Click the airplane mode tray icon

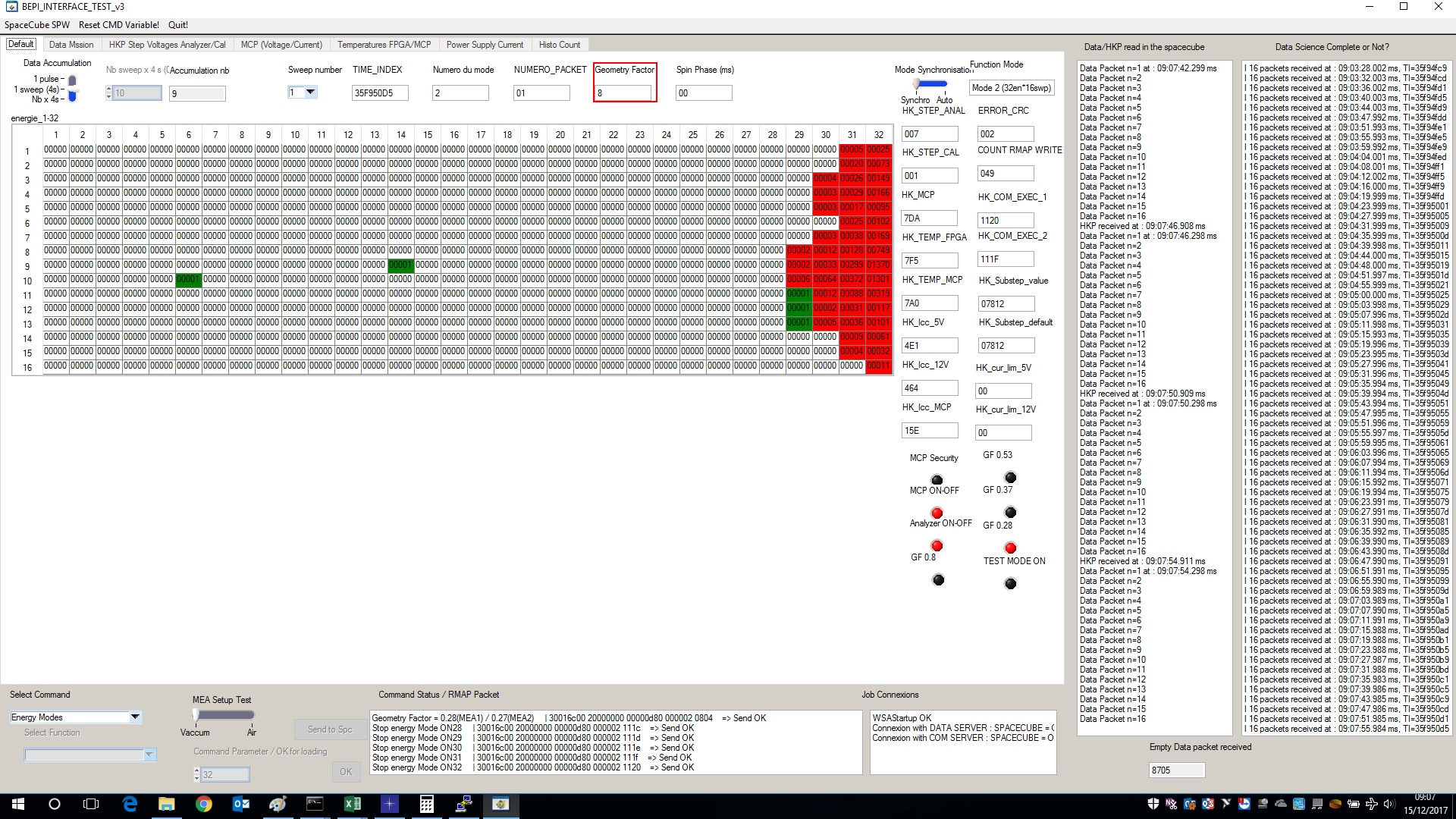(1371, 805)
